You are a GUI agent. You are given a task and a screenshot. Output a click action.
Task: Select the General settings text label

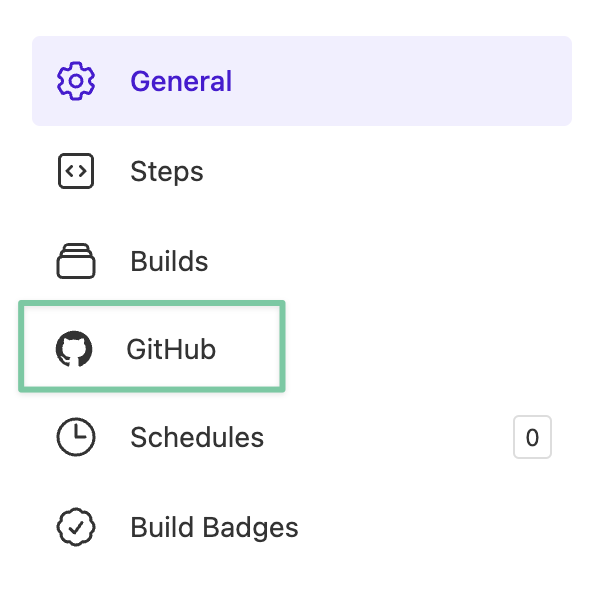point(181,81)
